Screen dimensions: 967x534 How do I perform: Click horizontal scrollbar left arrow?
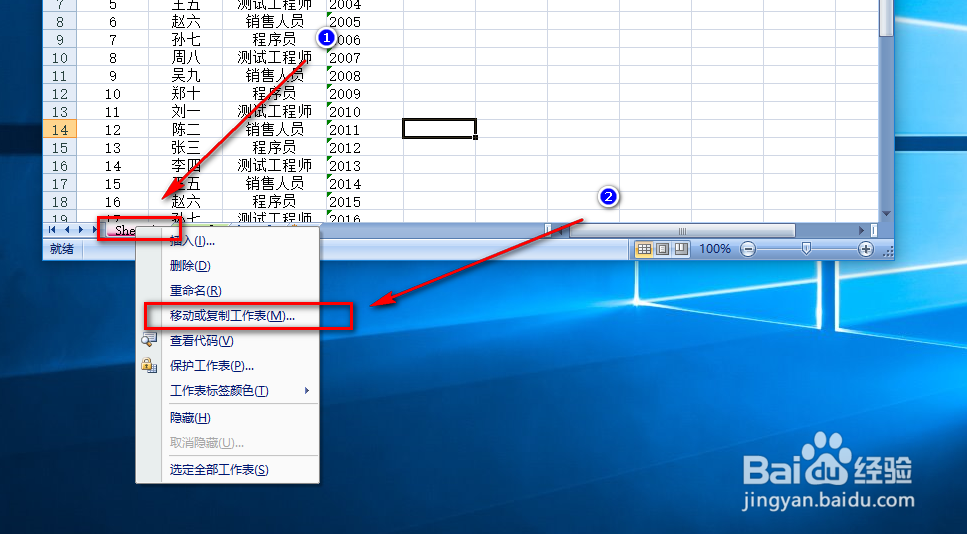[561, 231]
